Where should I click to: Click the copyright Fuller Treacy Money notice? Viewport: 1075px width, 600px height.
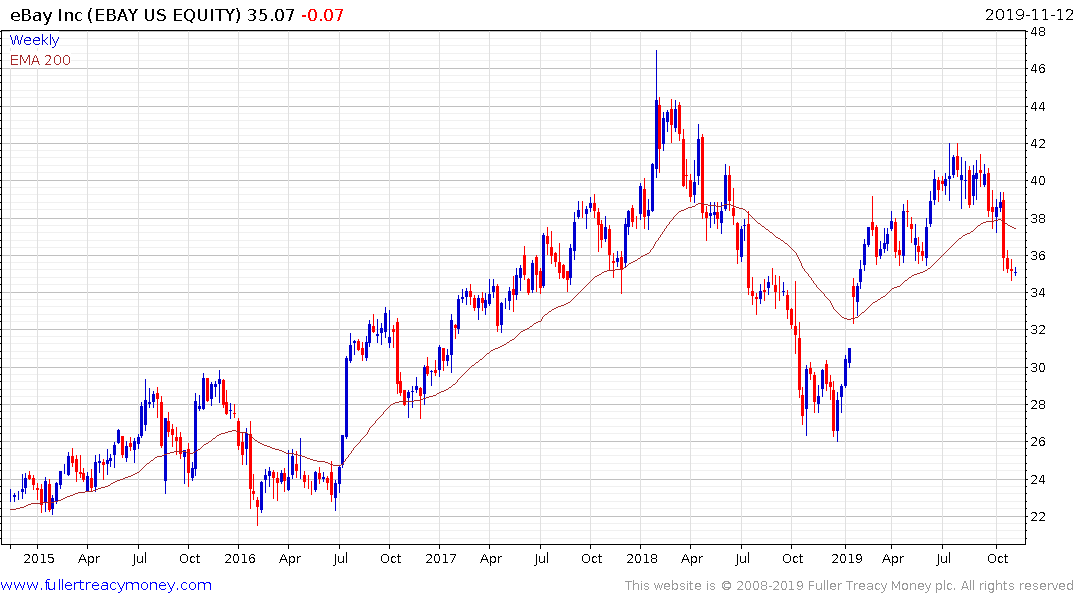(849, 586)
